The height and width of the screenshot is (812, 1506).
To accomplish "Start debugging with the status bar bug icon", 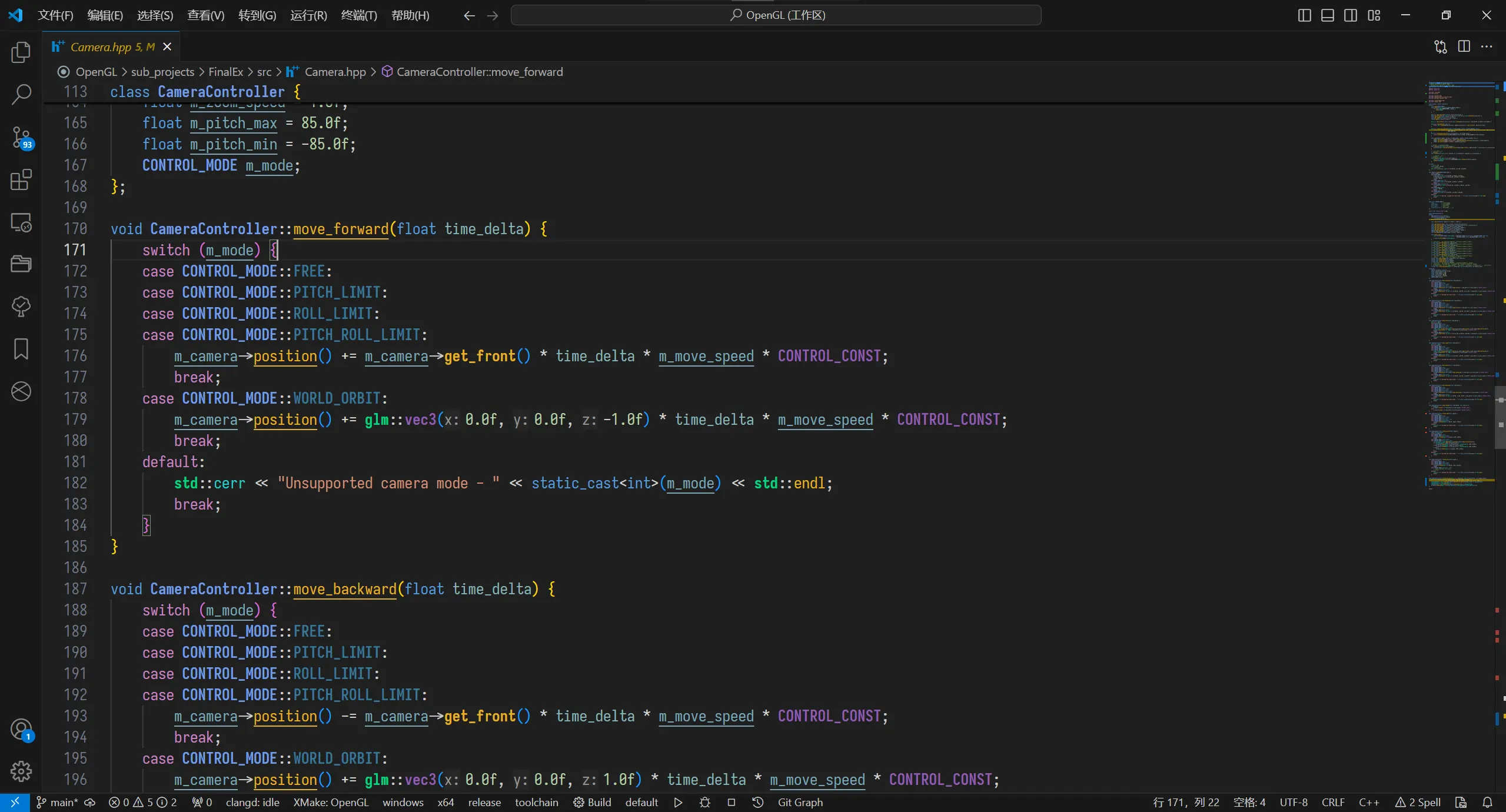I will coord(704,802).
